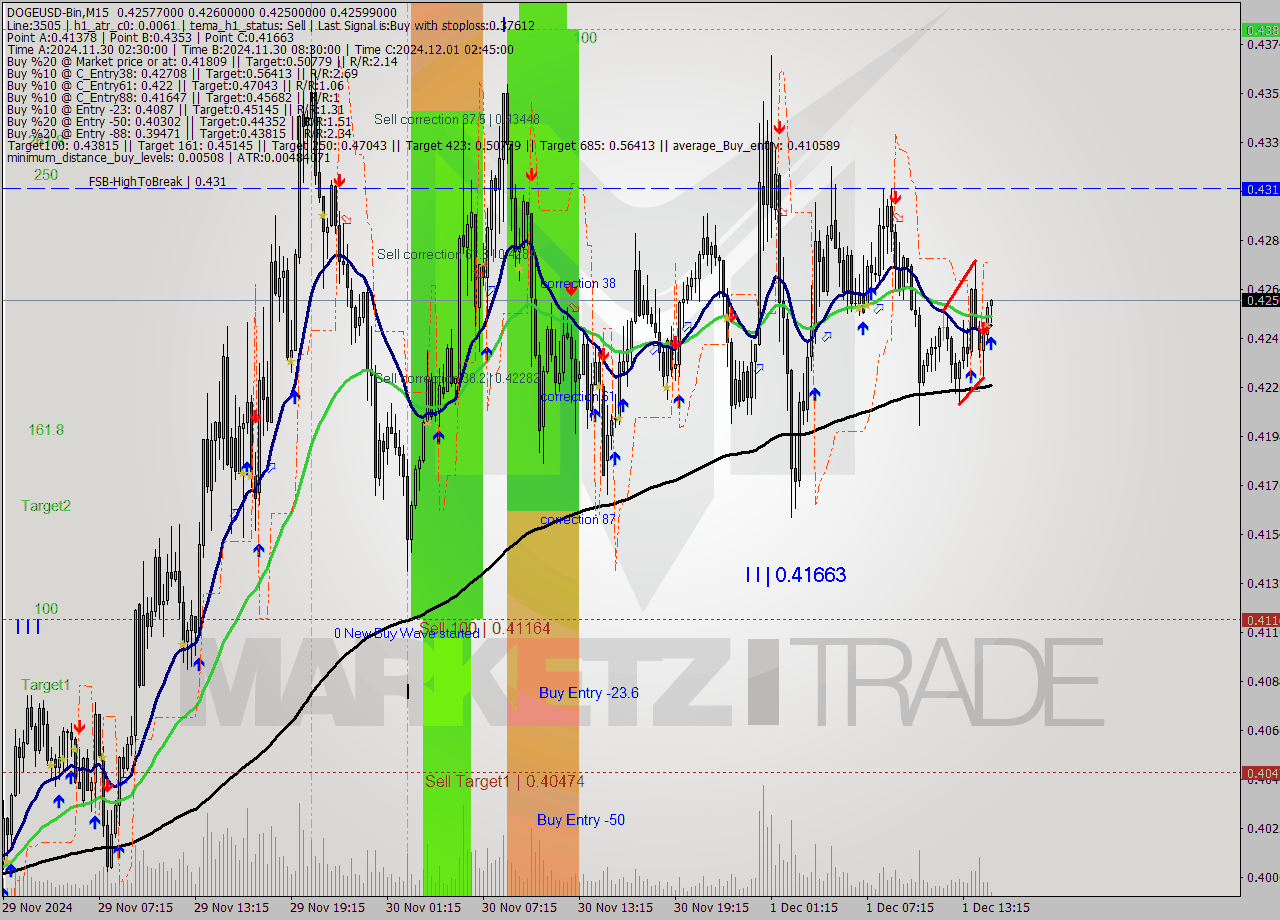The height and width of the screenshot is (920, 1280).
Task: Click the 0.435 price axis tick
Action: tap(1262, 93)
